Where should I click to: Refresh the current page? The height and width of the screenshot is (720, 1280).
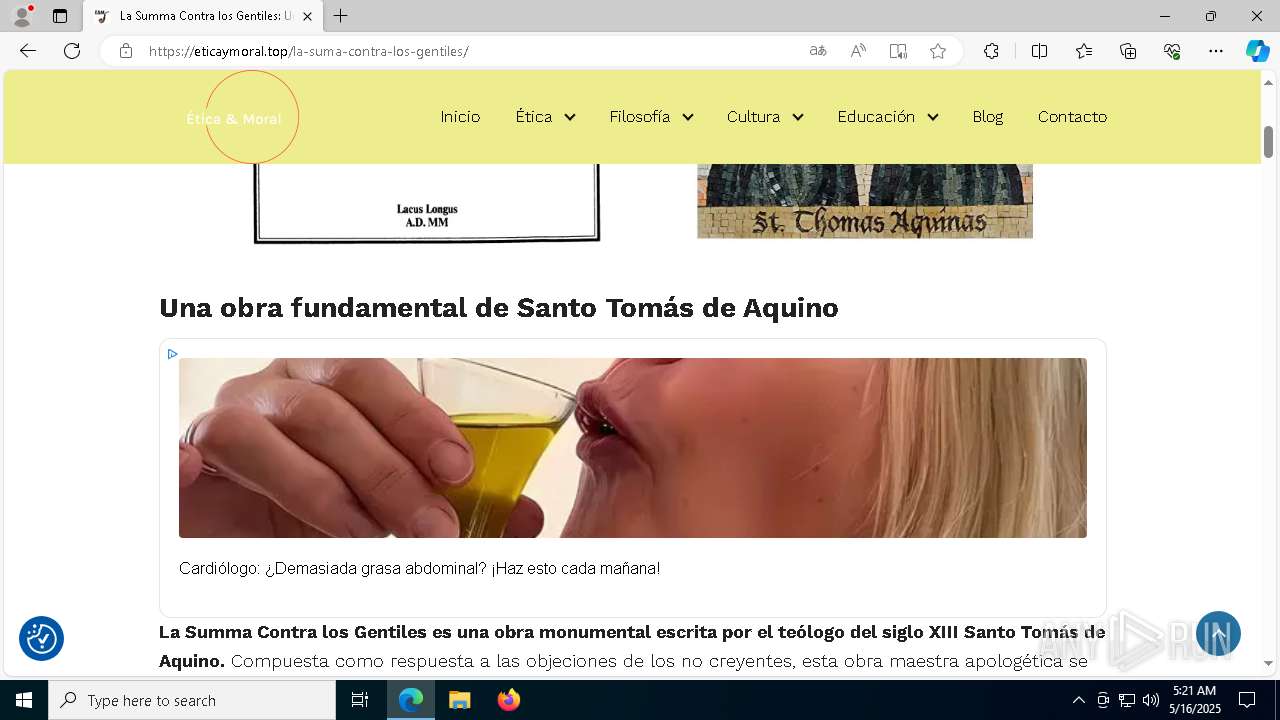pos(72,51)
